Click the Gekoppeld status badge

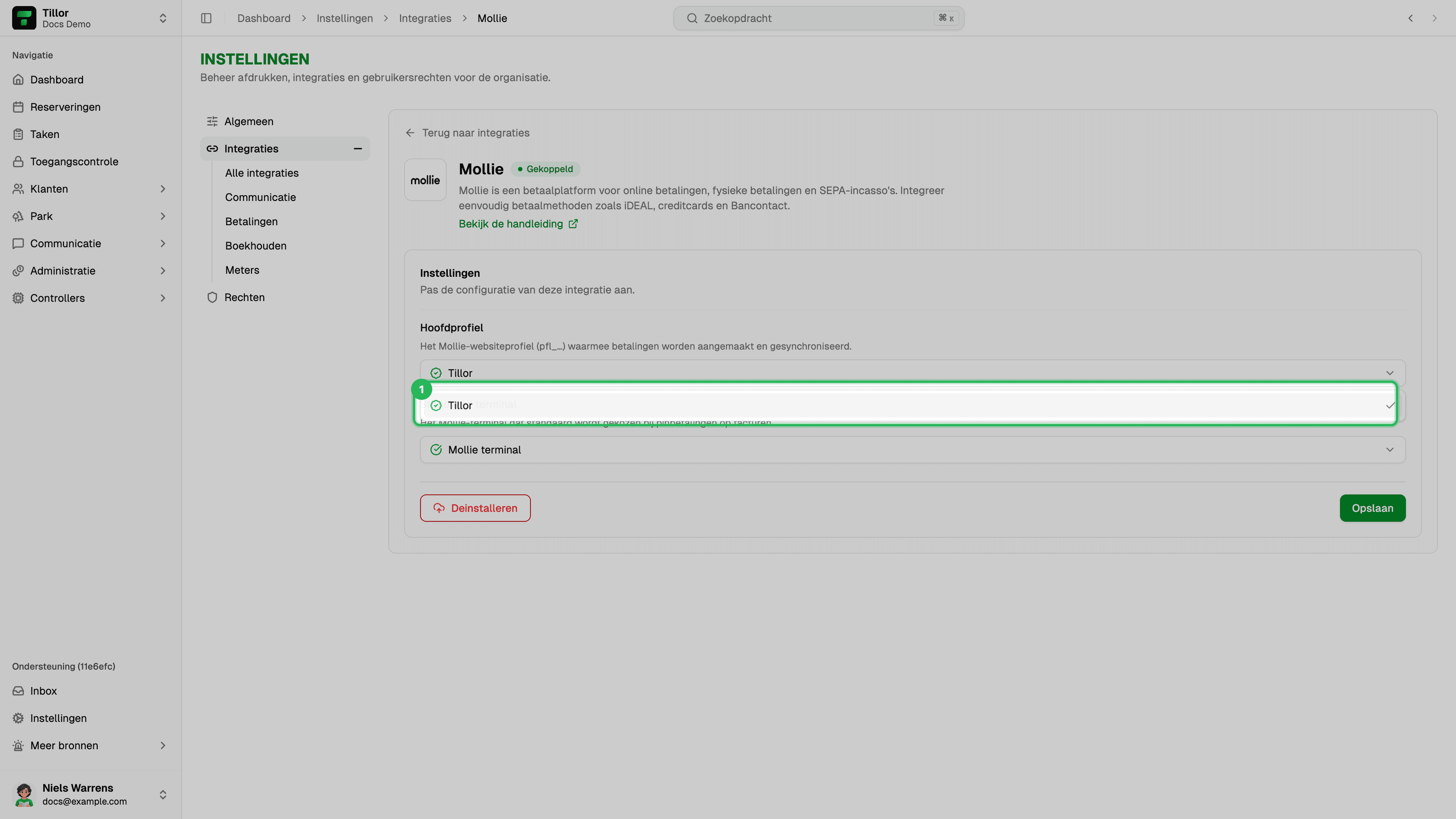546,169
